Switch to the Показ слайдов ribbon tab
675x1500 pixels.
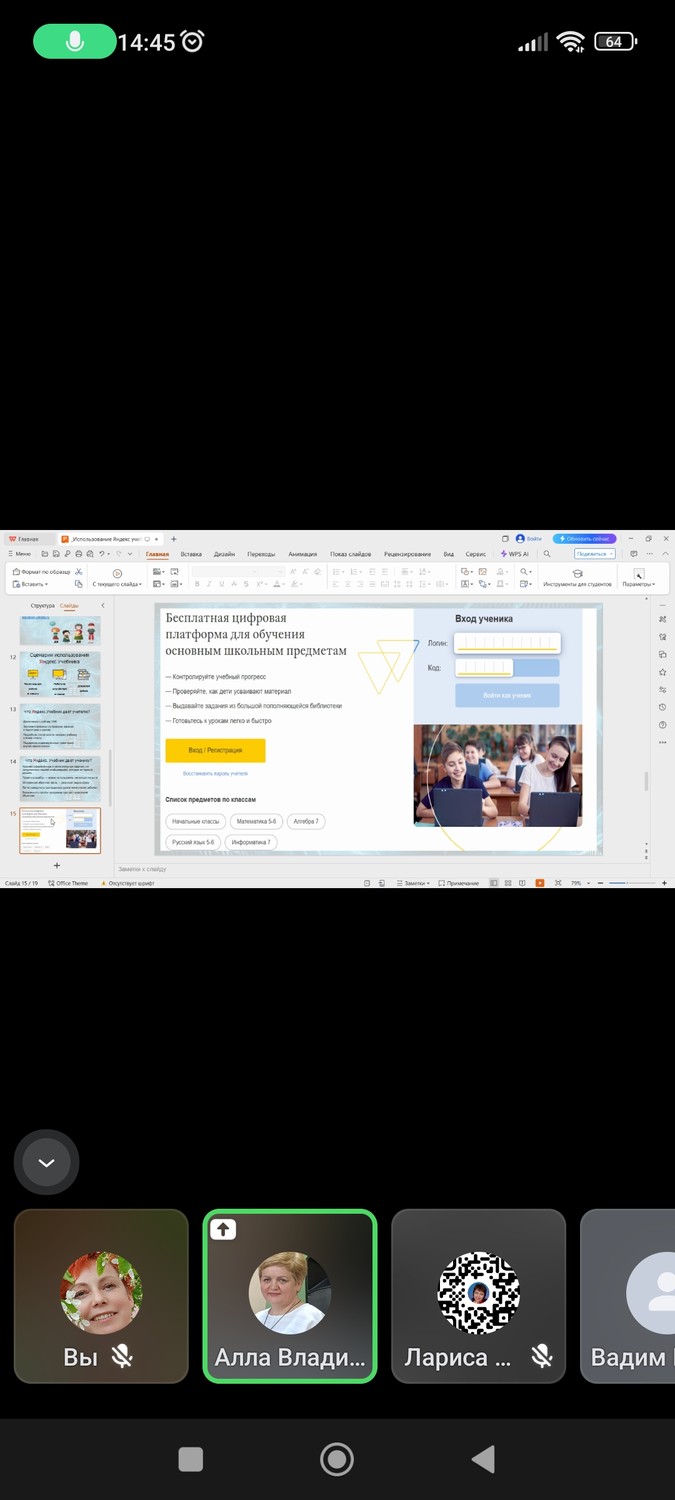point(351,554)
